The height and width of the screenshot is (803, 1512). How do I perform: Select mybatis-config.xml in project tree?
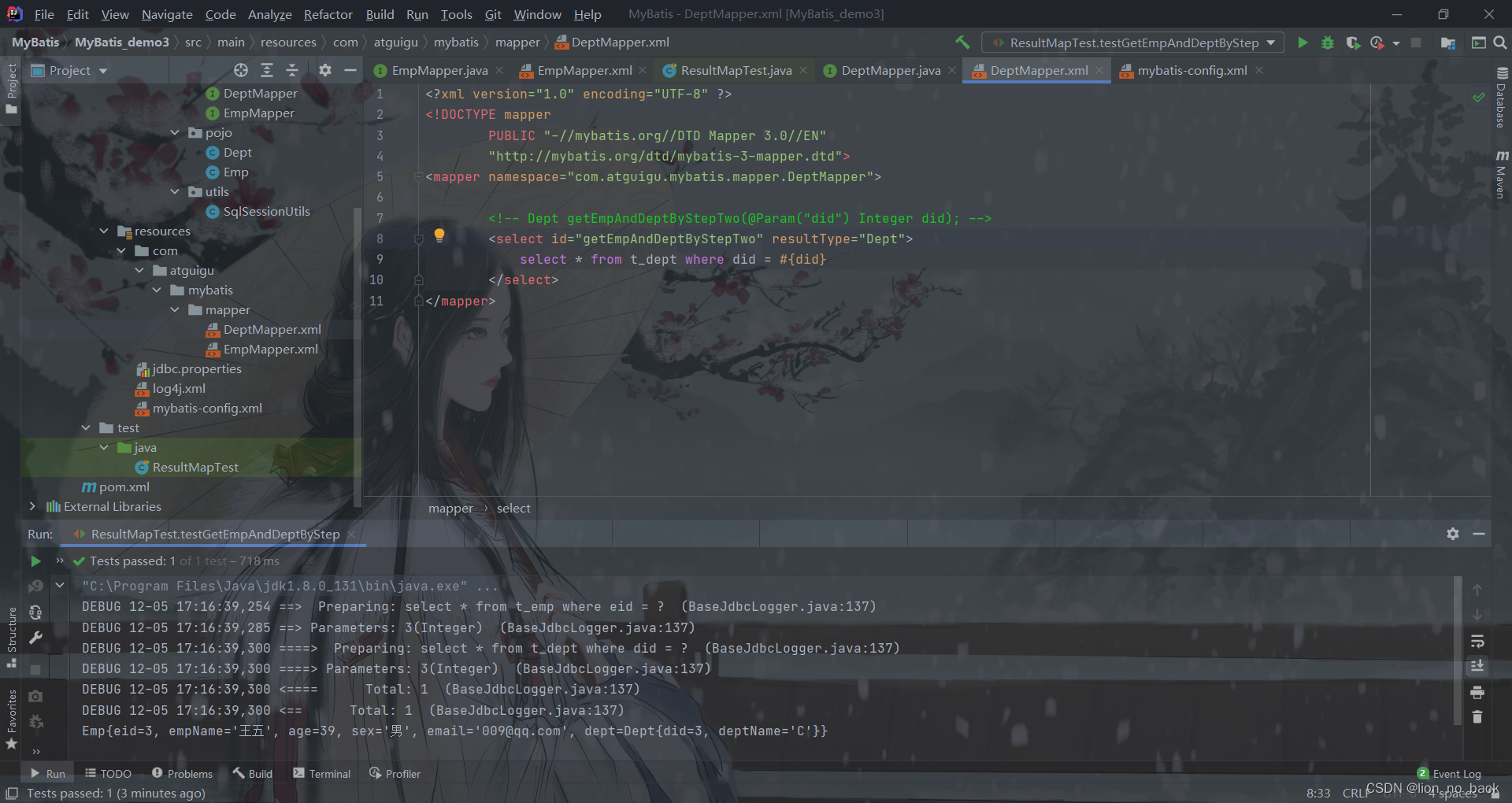207,408
